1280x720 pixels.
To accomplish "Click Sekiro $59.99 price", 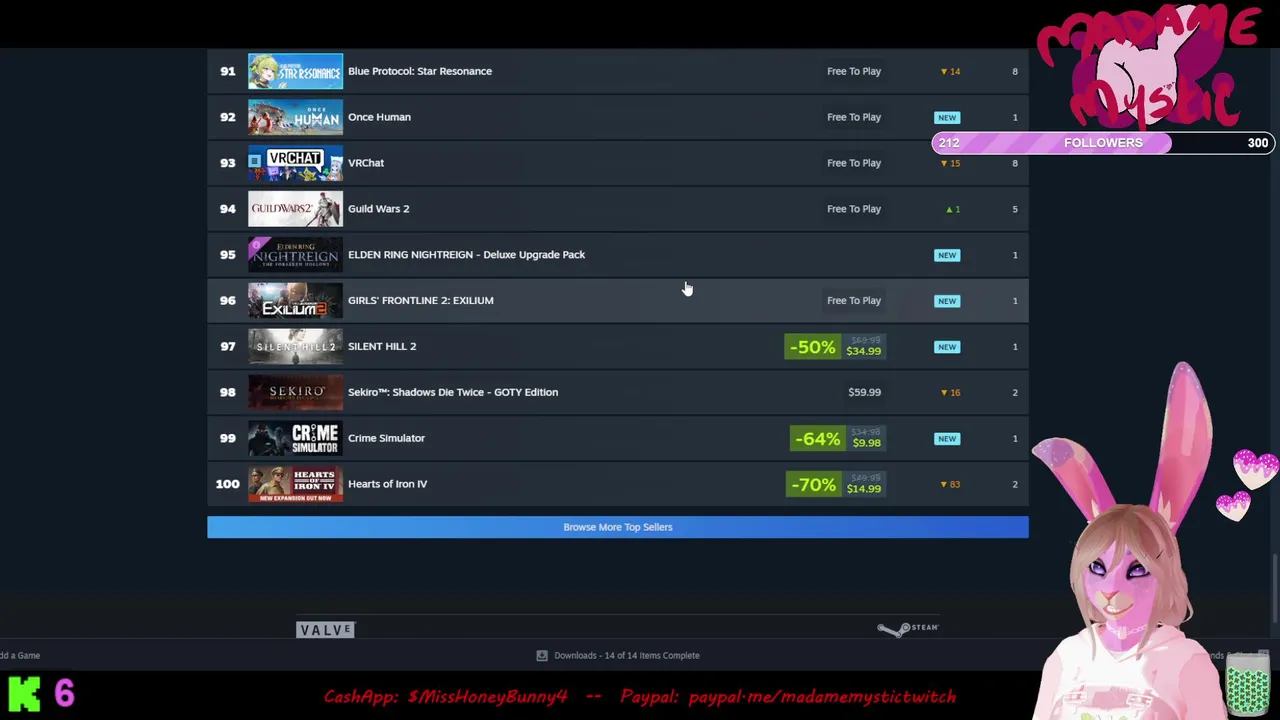I will click(x=864, y=392).
